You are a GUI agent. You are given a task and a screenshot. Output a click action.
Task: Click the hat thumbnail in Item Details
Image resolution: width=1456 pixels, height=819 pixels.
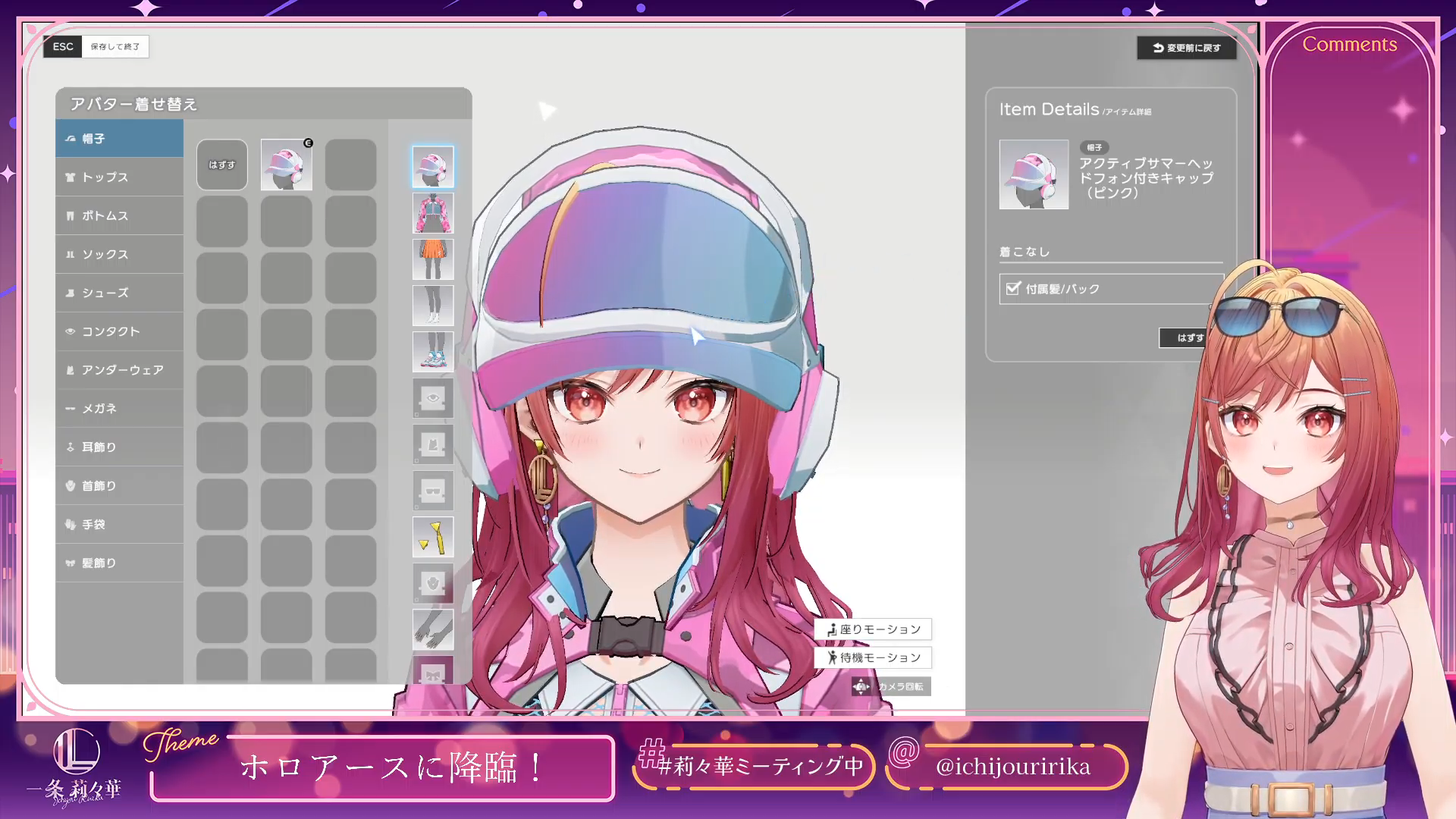[x=1034, y=174]
